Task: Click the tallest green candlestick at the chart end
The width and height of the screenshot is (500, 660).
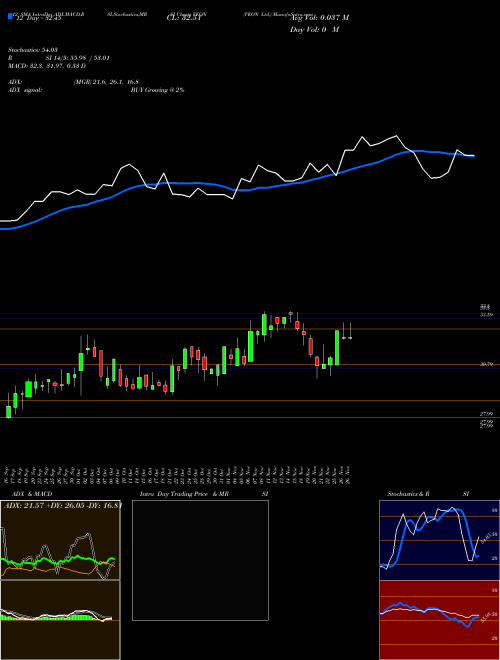Action: click(x=337, y=348)
